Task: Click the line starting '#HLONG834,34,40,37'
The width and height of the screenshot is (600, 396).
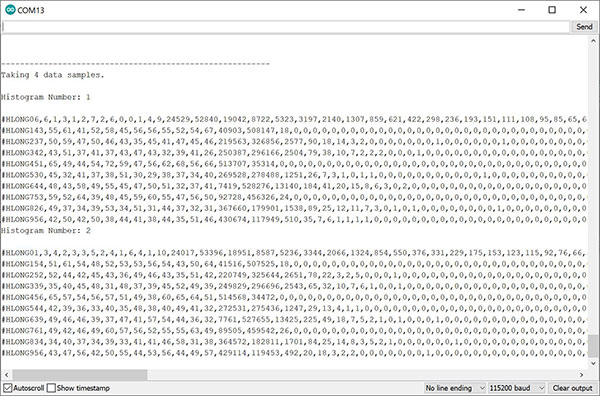Action: (294, 342)
